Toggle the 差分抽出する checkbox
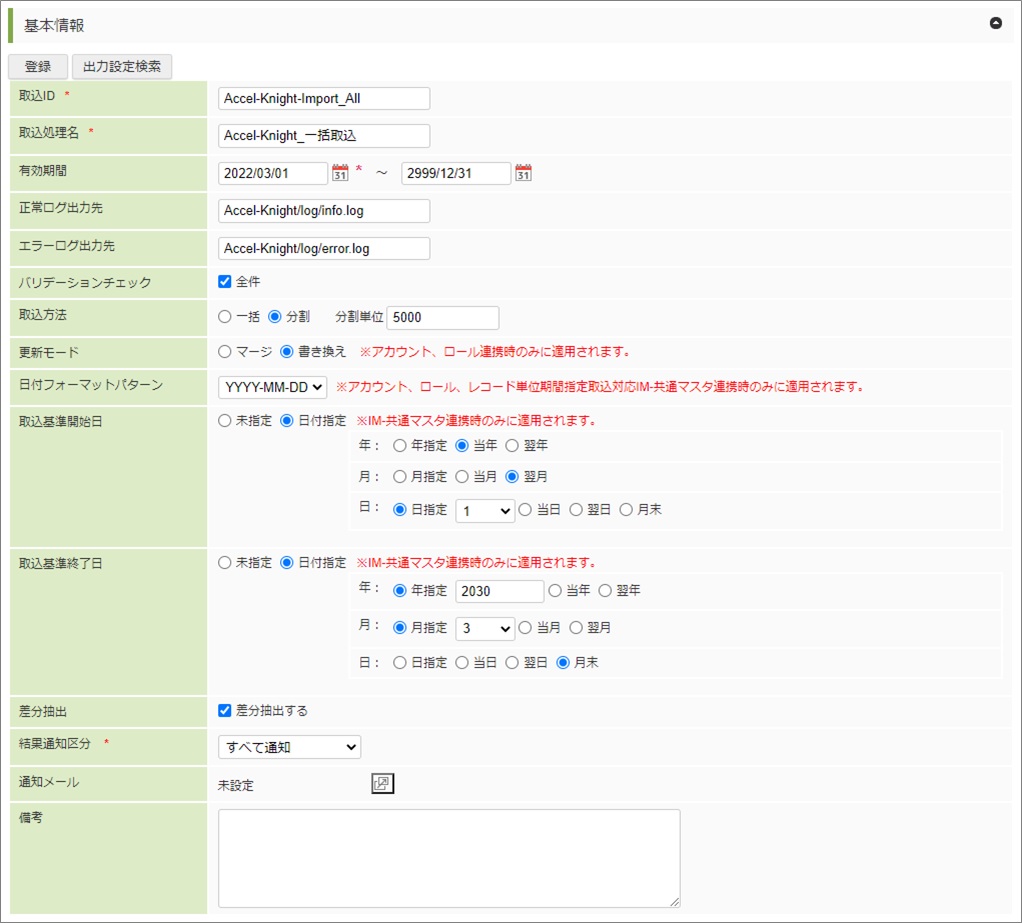Screen dimensions: 1022x923 [x=225, y=710]
